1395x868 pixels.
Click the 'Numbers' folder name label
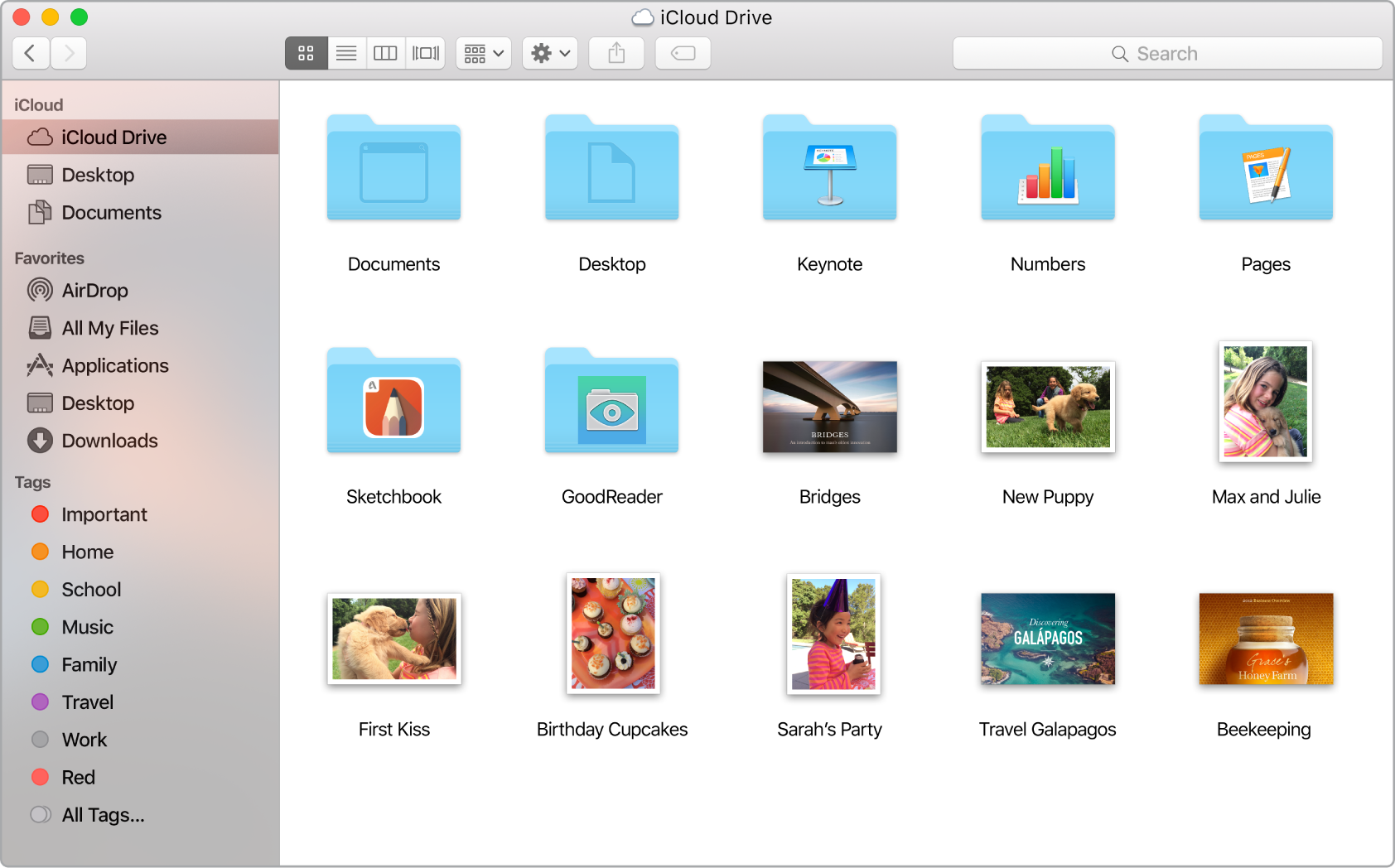tap(1048, 264)
